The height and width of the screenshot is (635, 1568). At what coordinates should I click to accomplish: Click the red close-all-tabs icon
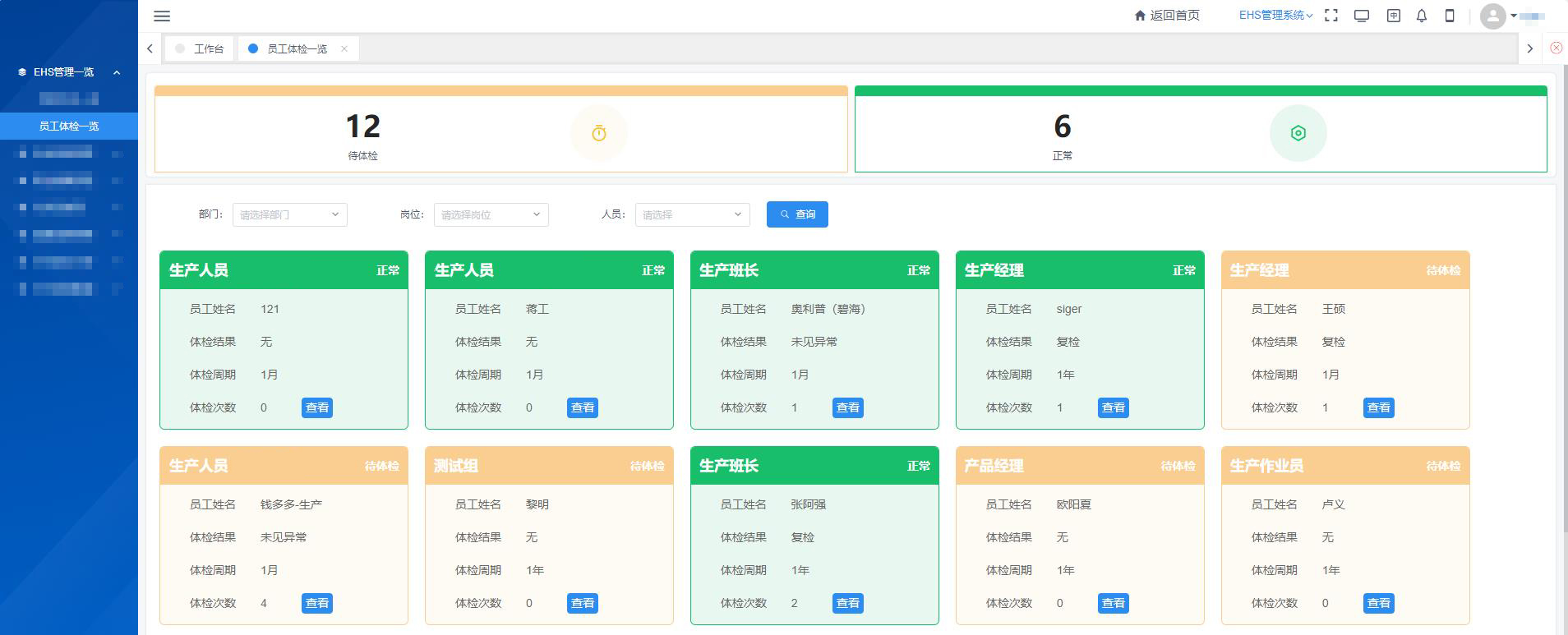coord(1556,48)
